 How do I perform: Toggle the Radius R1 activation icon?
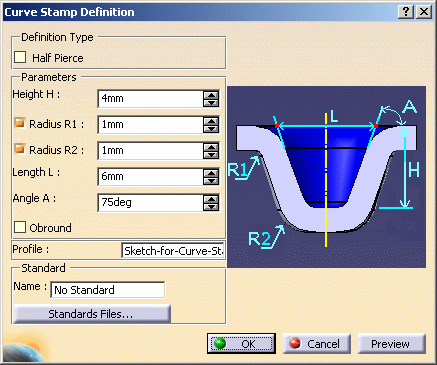tap(20, 123)
